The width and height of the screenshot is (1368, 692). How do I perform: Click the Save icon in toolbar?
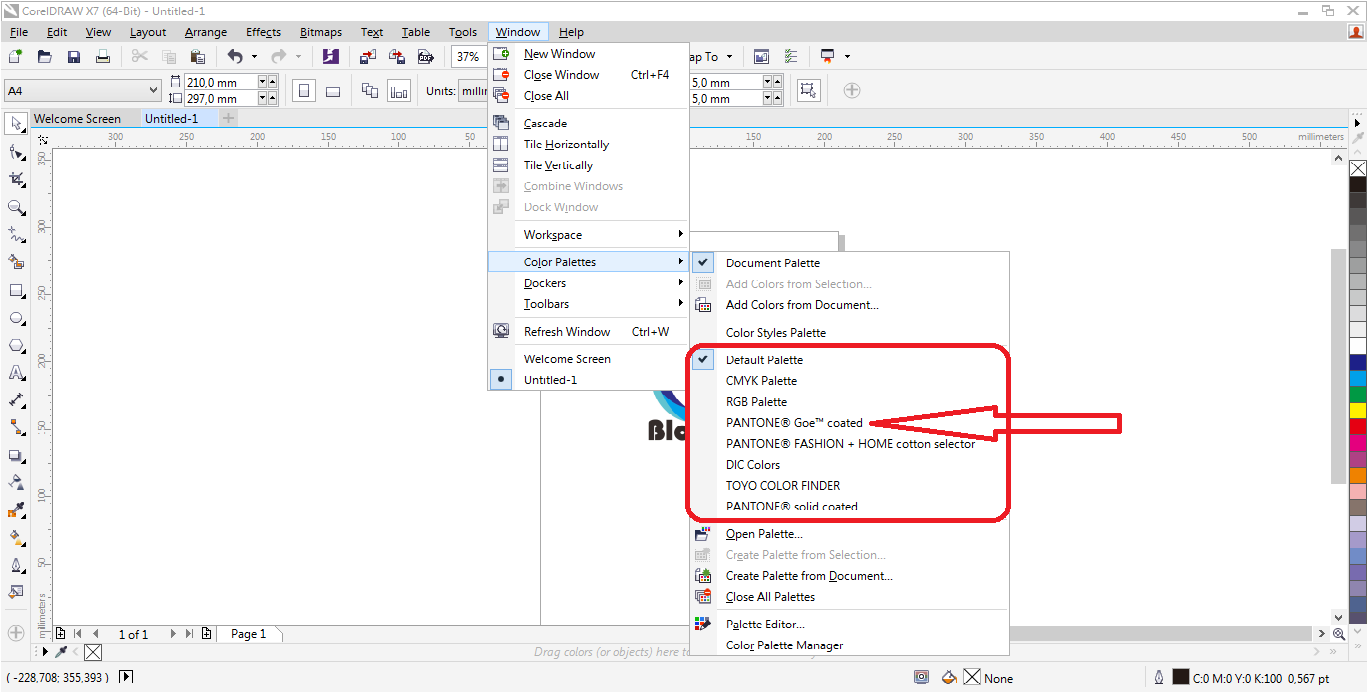73,57
